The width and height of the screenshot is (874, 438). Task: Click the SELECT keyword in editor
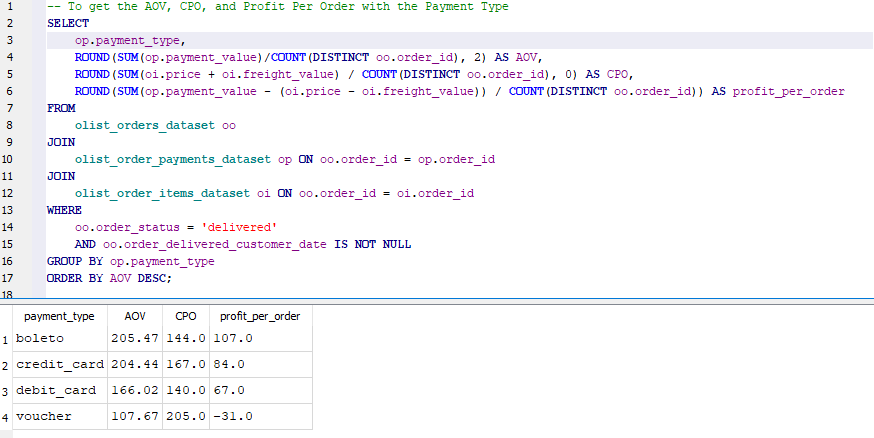pyautogui.click(x=68, y=23)
